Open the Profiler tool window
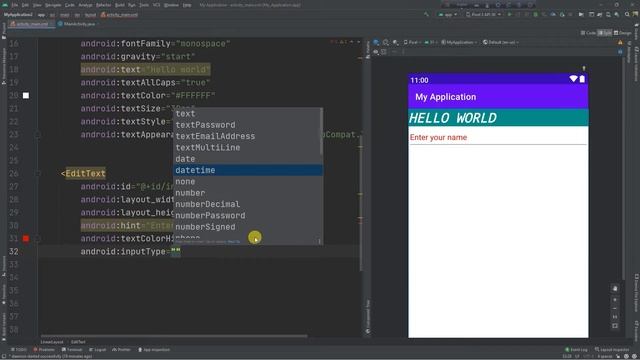Image resolution: width=640 pixels, height=360 pixels. point(122,350)
